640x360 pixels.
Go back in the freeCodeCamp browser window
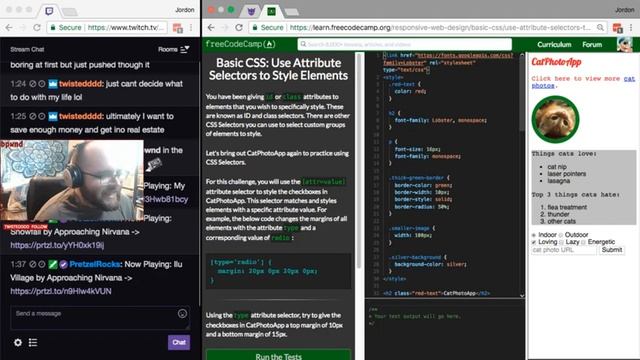click(x=211, y=27)
